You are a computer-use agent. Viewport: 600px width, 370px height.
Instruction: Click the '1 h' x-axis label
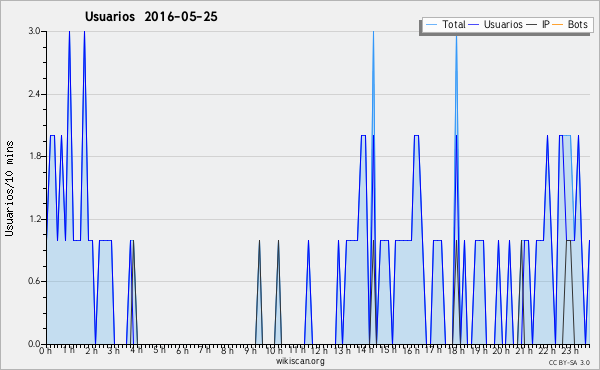click(x=68, y=350)
